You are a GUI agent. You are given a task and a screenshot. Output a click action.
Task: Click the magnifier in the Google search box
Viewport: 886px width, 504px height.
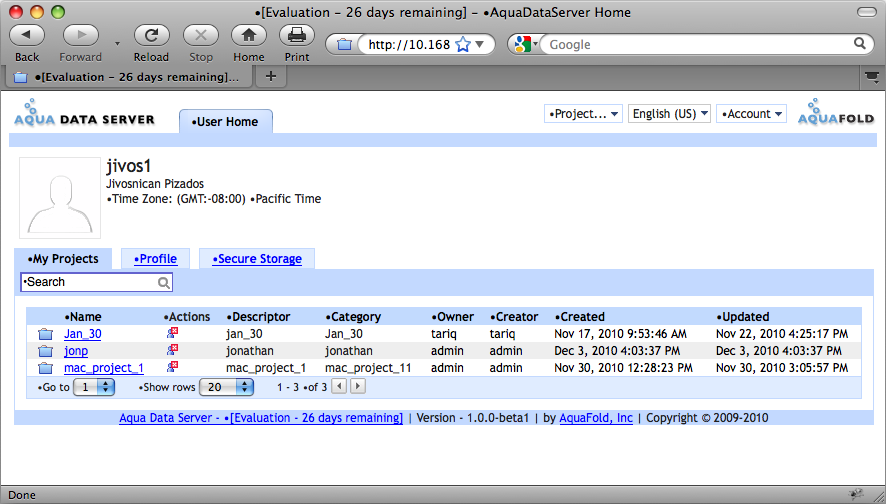(x=859, y=44)
